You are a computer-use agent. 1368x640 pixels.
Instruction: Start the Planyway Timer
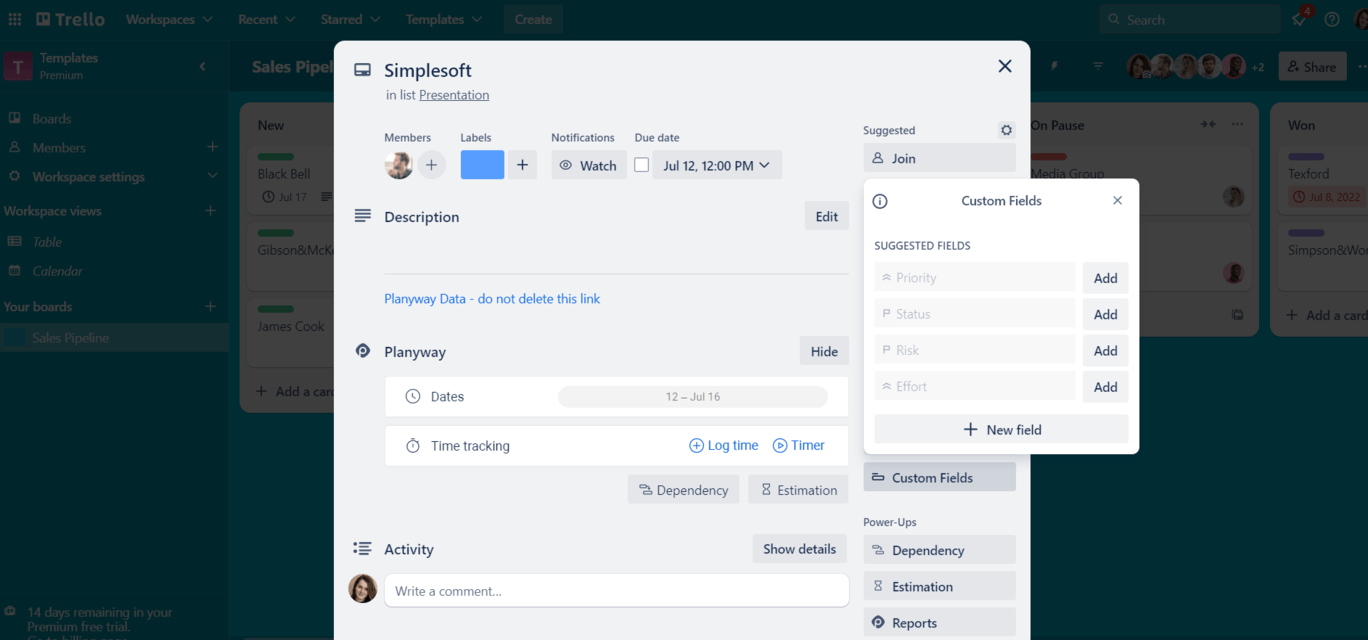798,446
